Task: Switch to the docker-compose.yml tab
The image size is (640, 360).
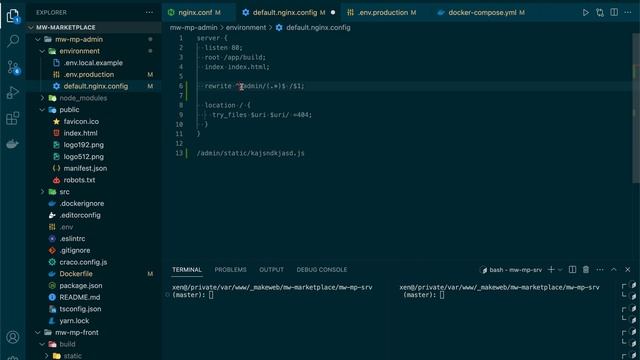Action: point(482,12)
